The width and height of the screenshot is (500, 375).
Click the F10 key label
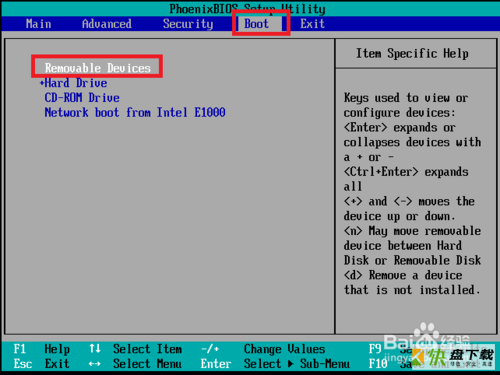[378, 364]
